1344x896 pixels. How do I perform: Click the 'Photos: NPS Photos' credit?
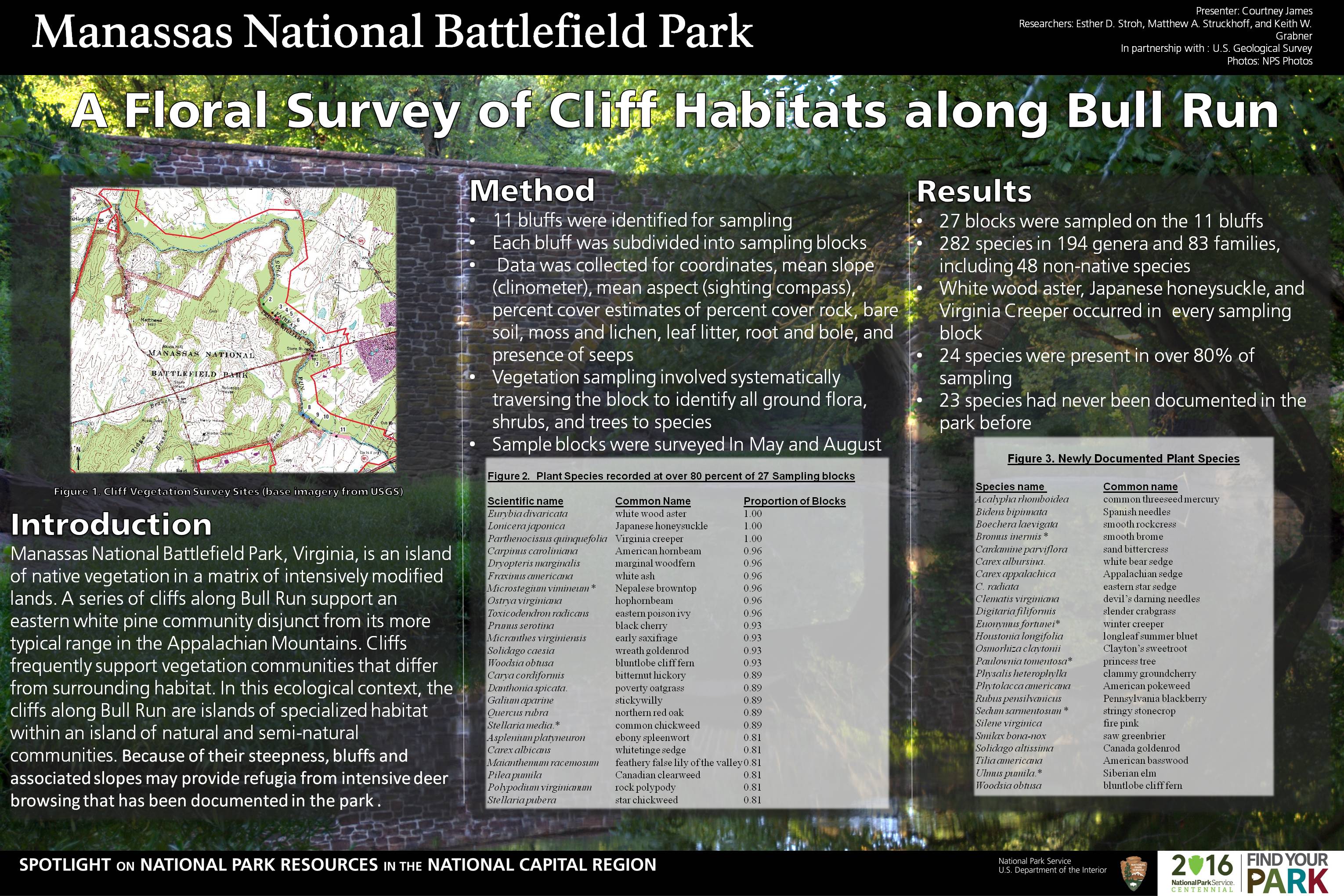1270,61
